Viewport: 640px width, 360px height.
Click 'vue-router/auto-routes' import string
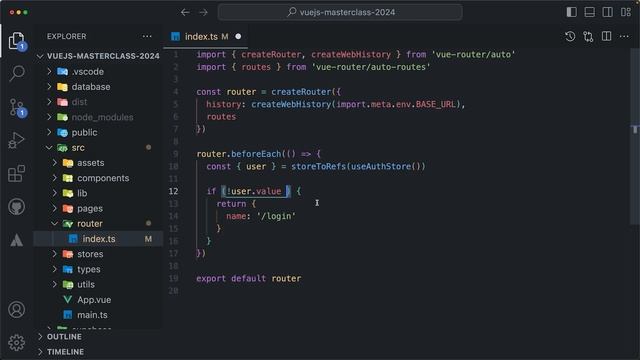[x=371, y=67]
